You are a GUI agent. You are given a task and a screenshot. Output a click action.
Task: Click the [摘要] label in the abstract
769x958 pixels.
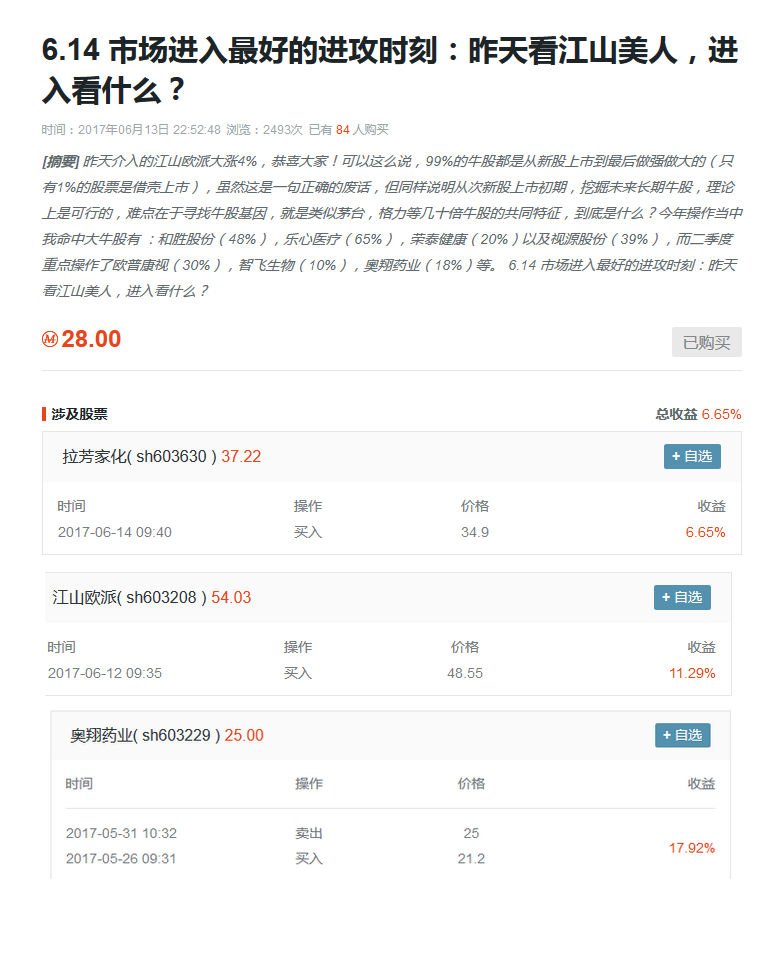point(60,161)
